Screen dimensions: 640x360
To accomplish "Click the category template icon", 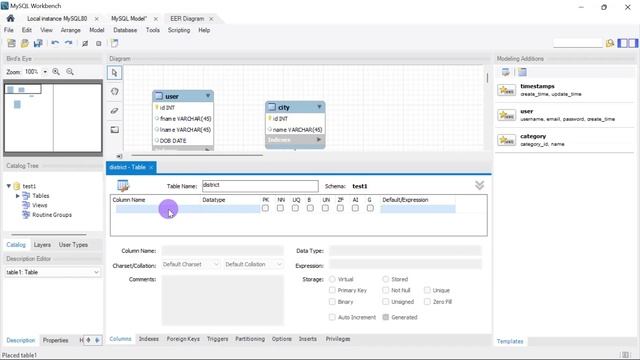I will [x=507, y=140].
